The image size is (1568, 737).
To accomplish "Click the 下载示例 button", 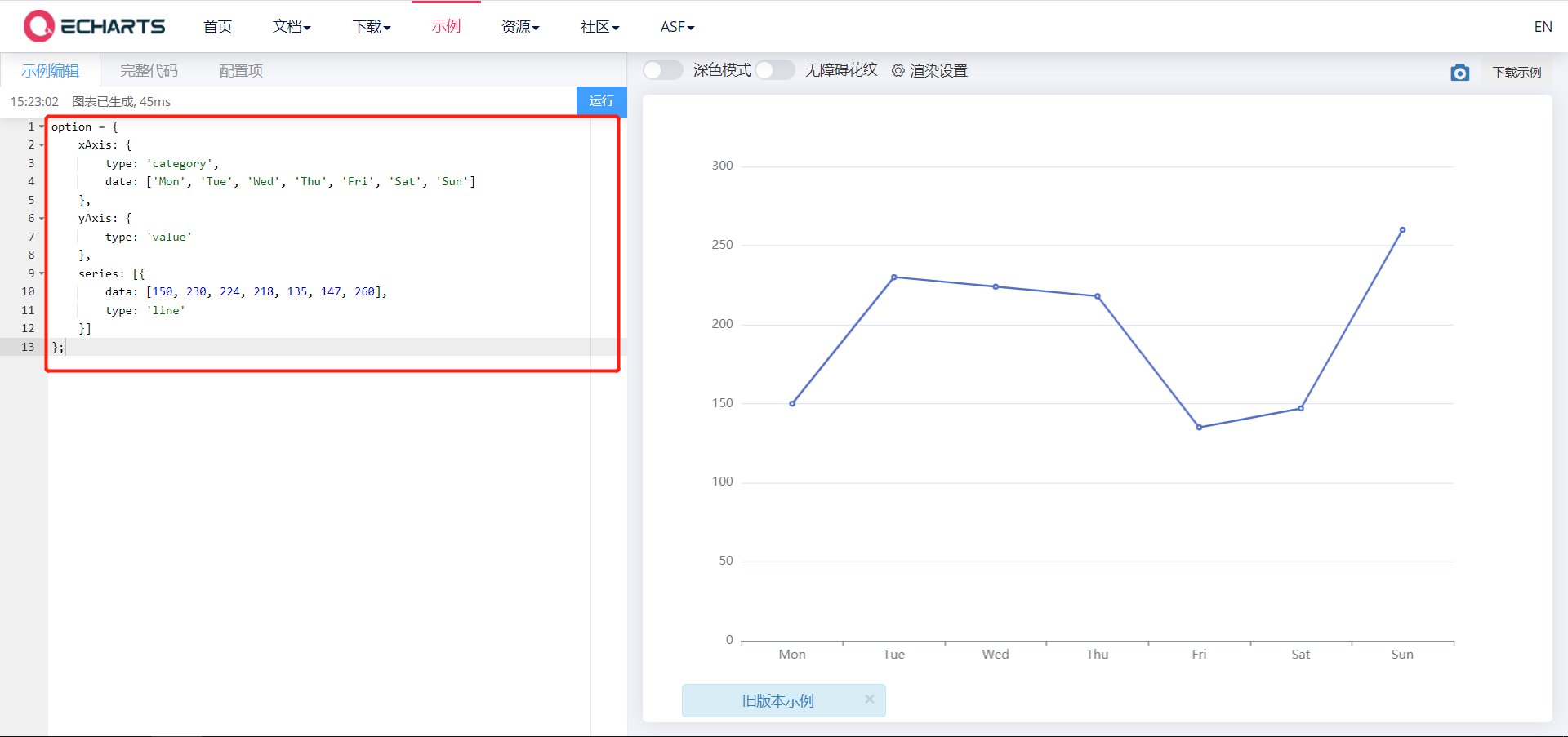I will point(1516,72).
